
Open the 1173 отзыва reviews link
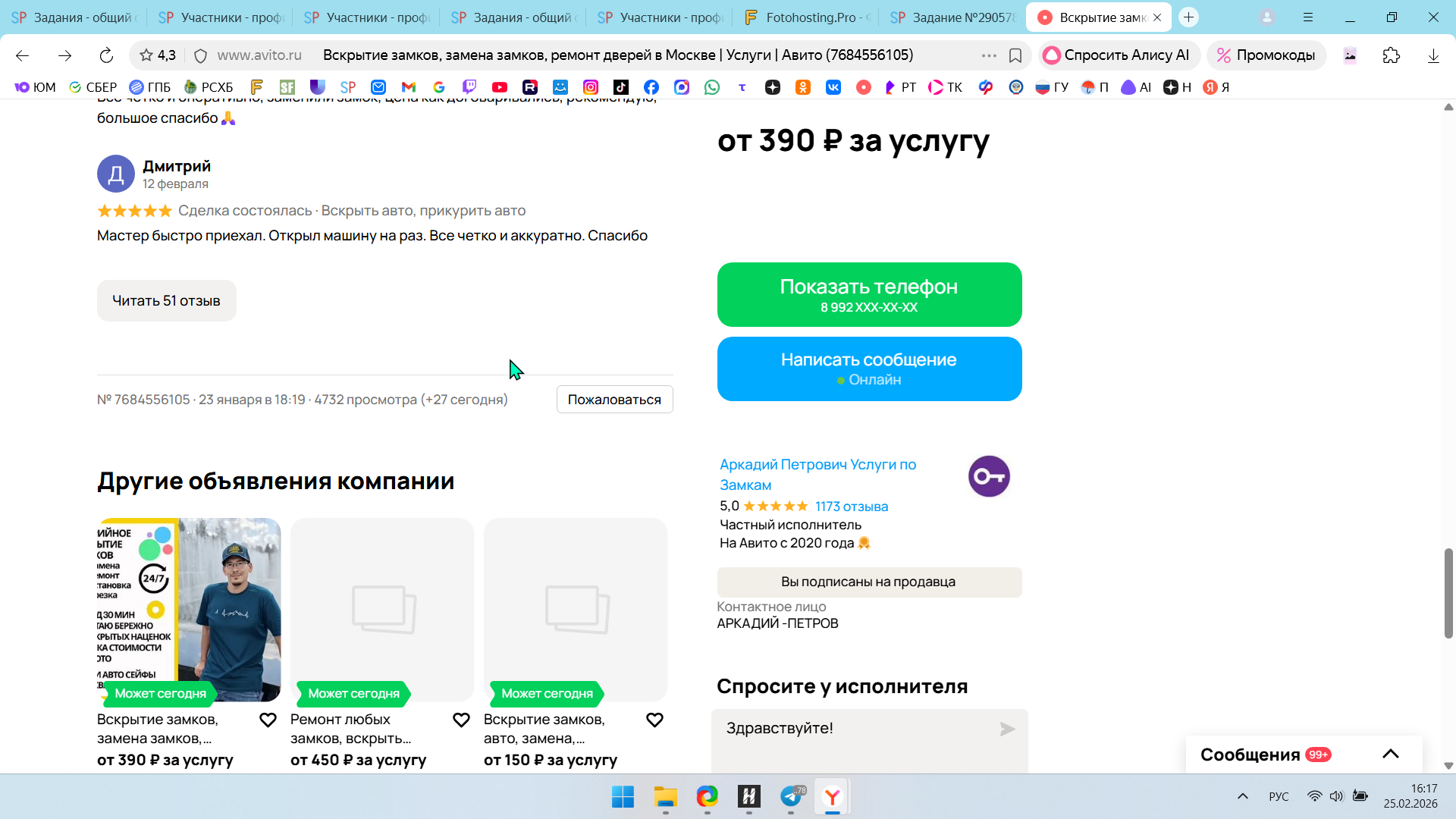pos(851,507)
